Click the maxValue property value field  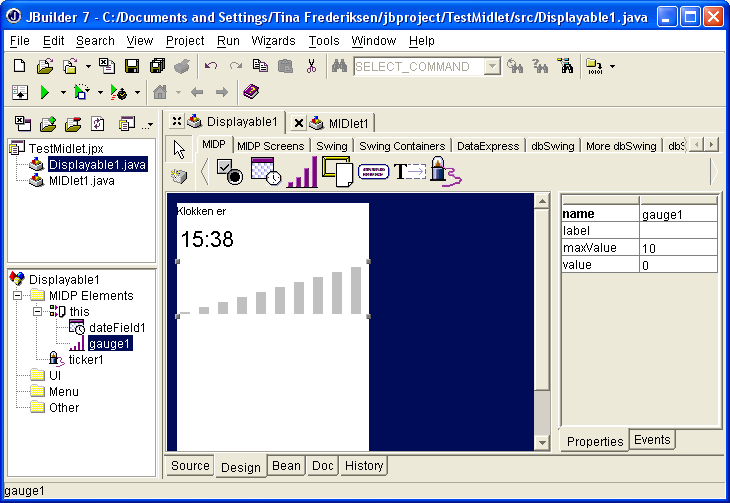pos(678,248)
